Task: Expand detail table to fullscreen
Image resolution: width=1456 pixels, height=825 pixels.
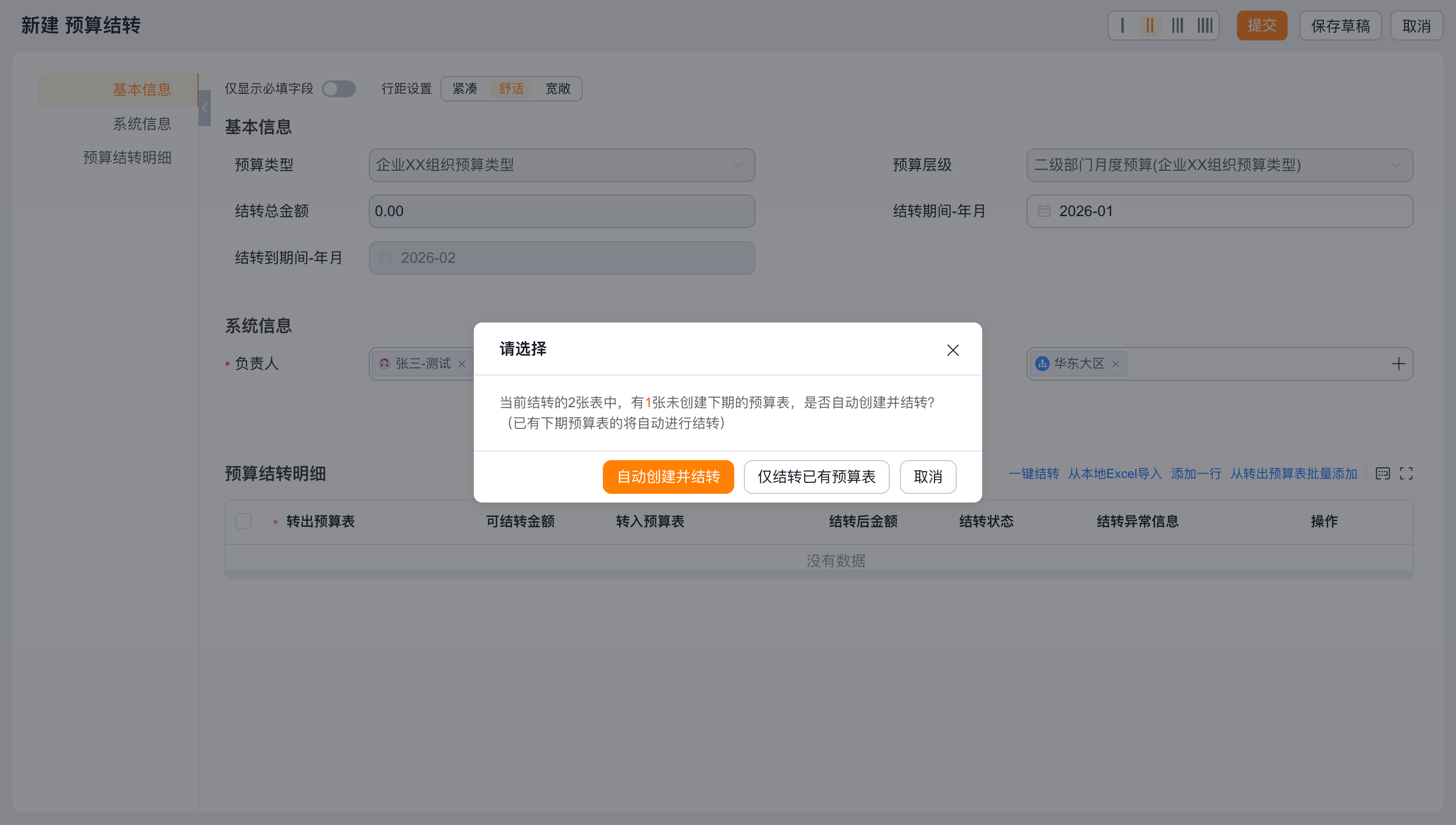Action: click(1406, 474)
